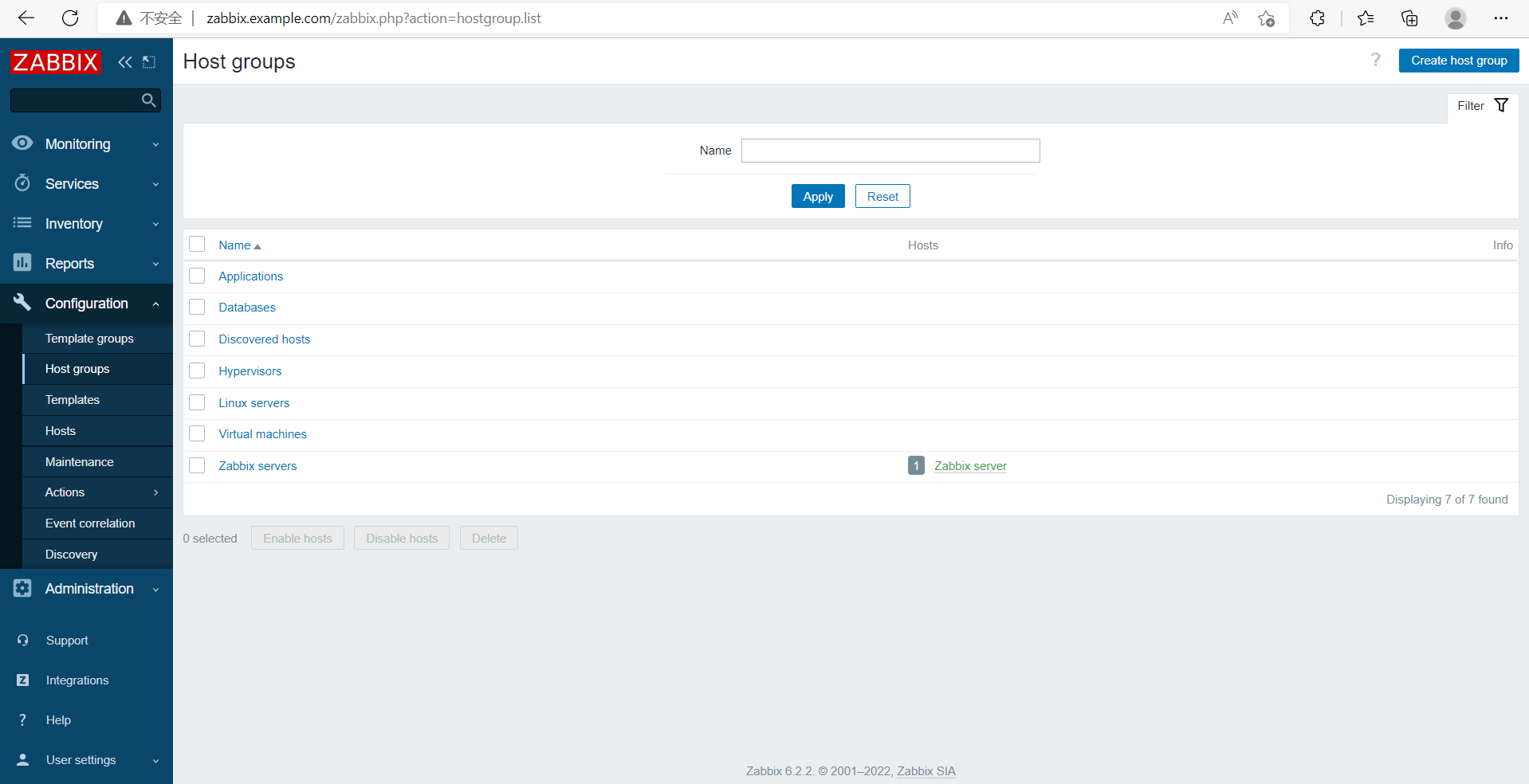This screenshot has width=1529, height=784.
Task: Open Discovery menu item
Action: pos(98,555)
